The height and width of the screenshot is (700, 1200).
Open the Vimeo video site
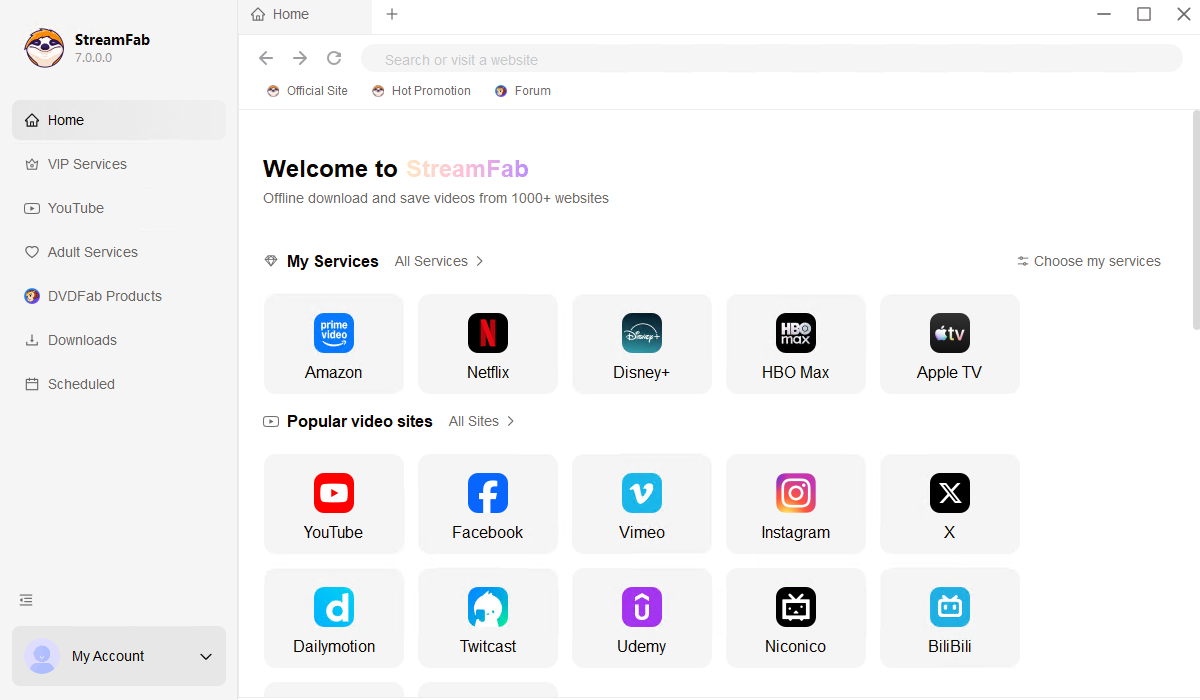pyautogui.click(x=642, y=503)
